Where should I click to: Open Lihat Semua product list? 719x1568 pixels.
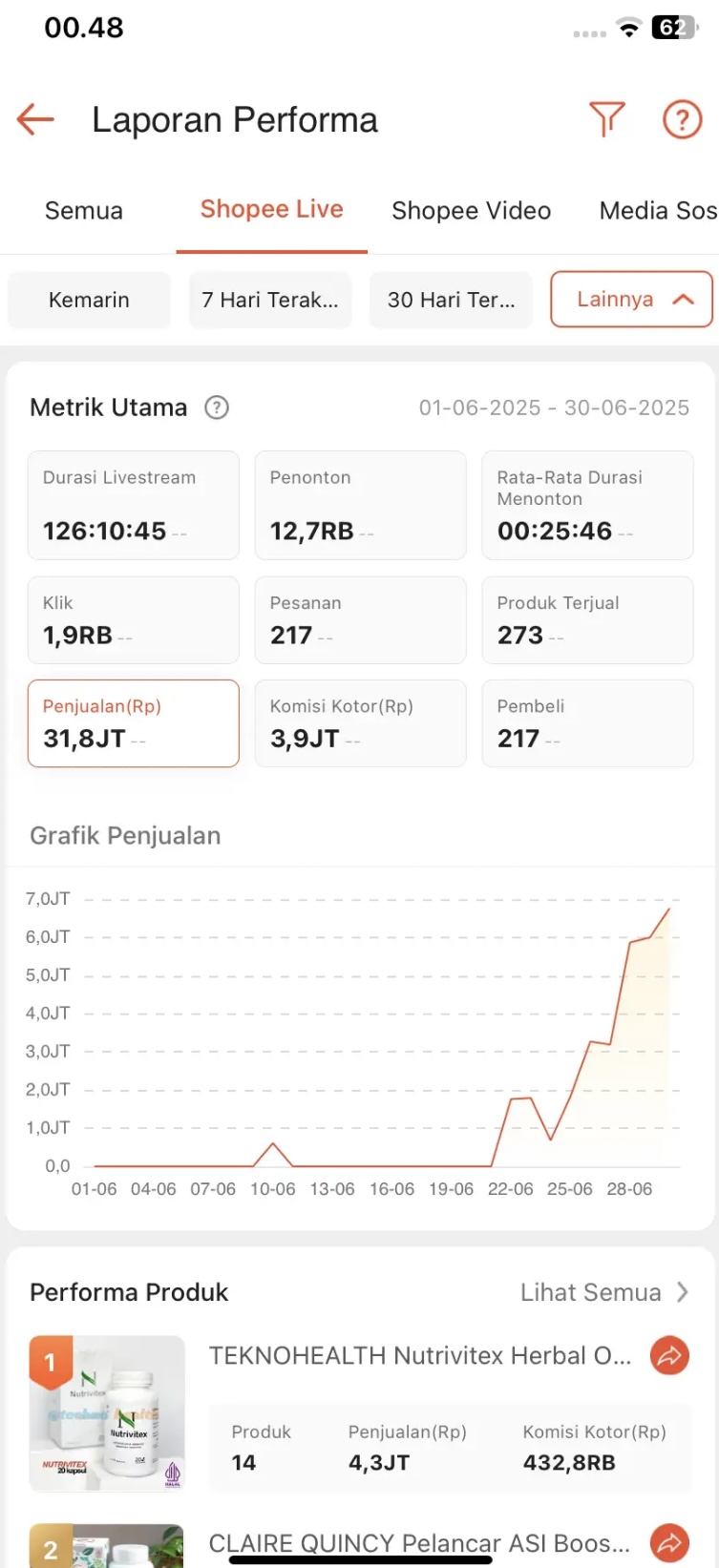(603, 1292)
